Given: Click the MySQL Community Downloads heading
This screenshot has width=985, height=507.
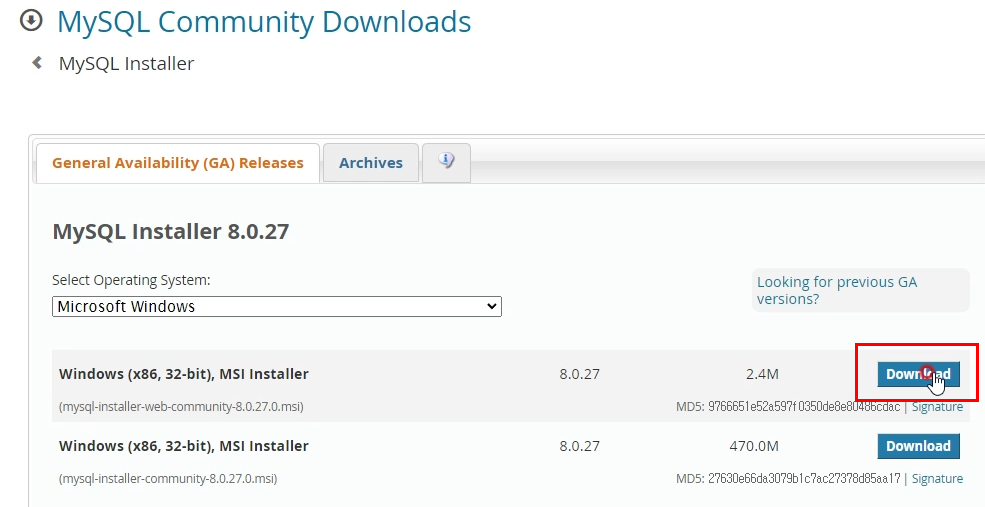Looking at the screenshot, I should 264,21.
